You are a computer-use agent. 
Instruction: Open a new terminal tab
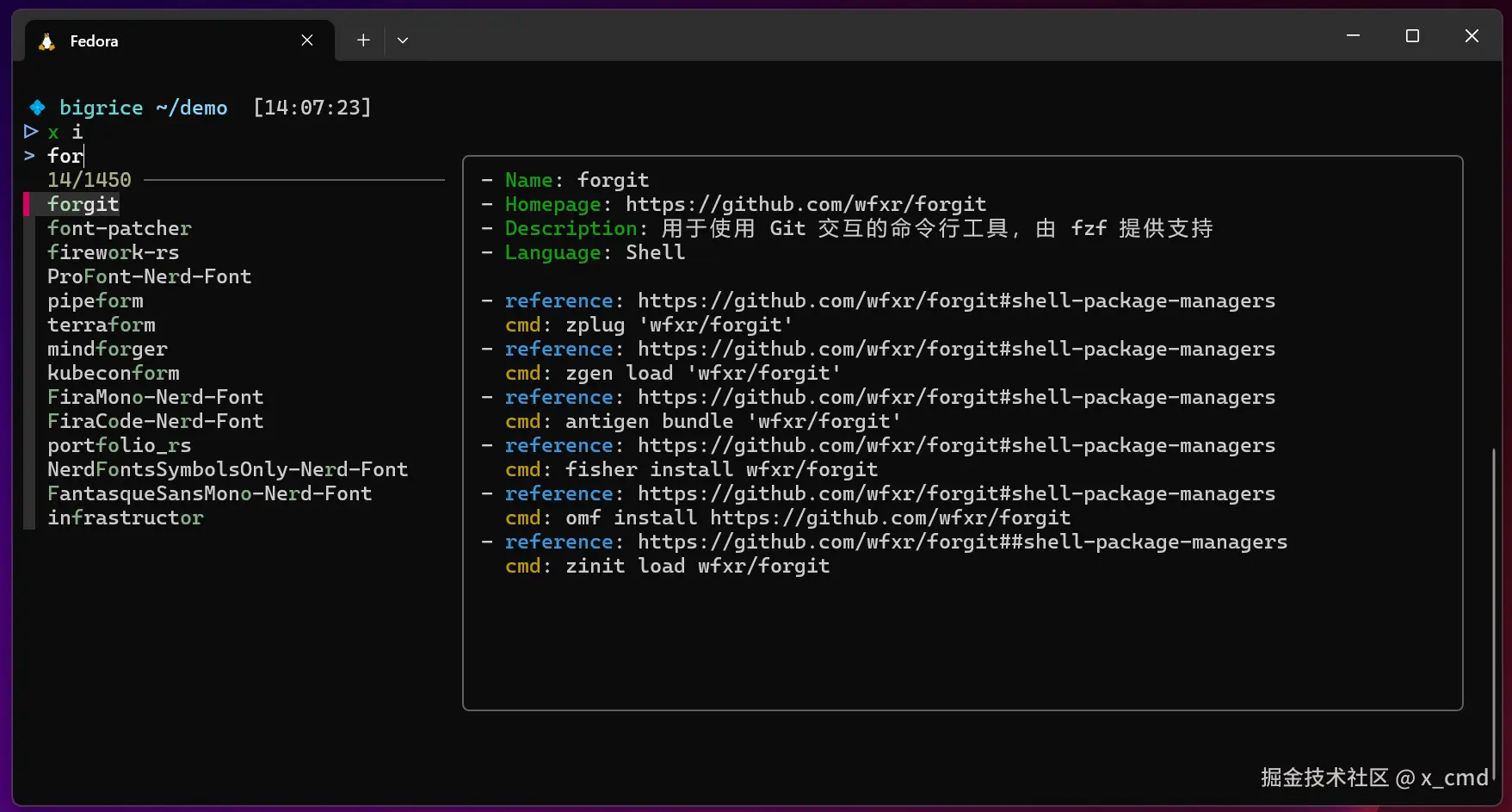363,40
